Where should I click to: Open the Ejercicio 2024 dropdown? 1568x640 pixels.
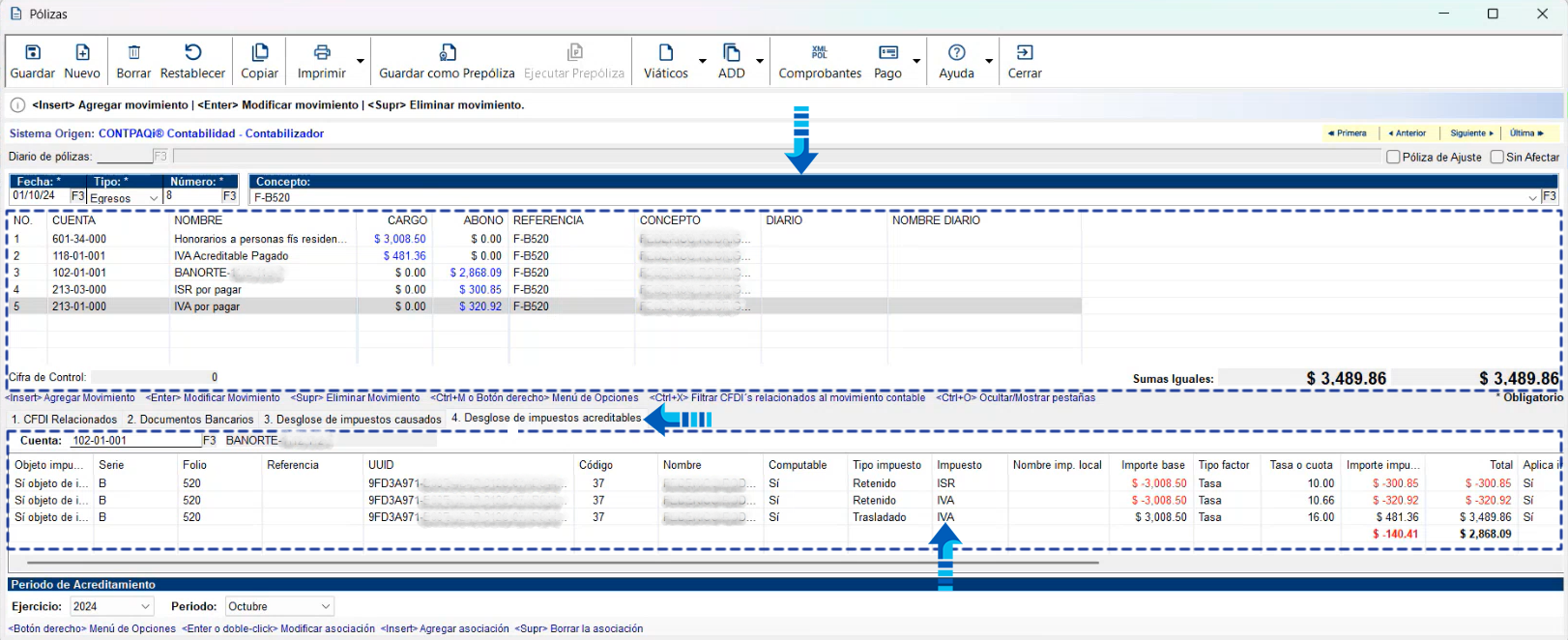tap(145, 606)
